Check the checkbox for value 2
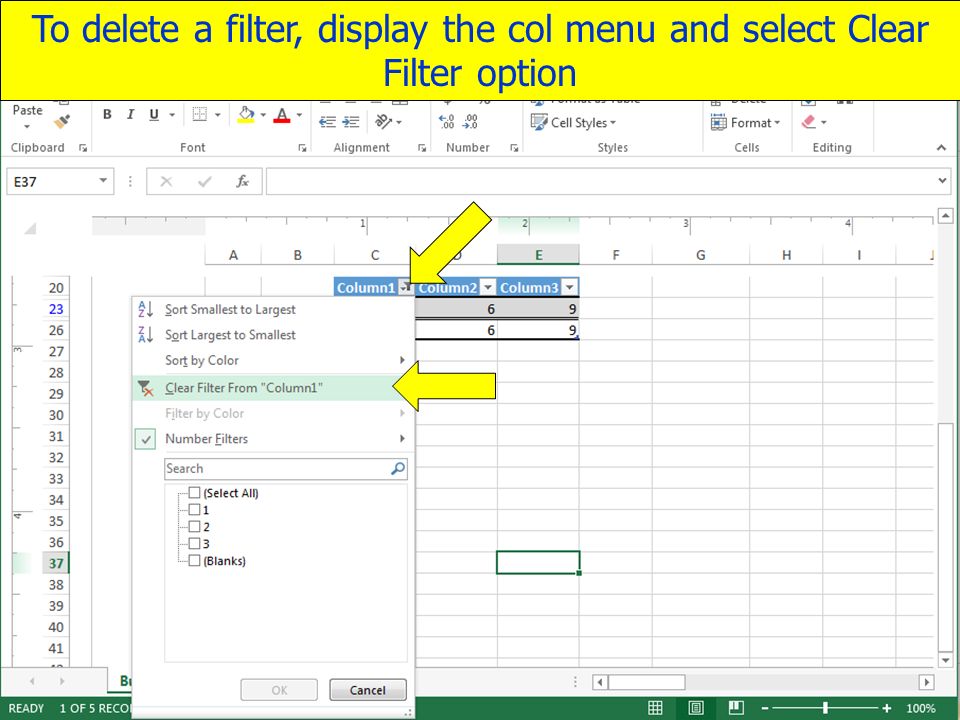This screenshot has height=720, width=960. pos(194,527)
